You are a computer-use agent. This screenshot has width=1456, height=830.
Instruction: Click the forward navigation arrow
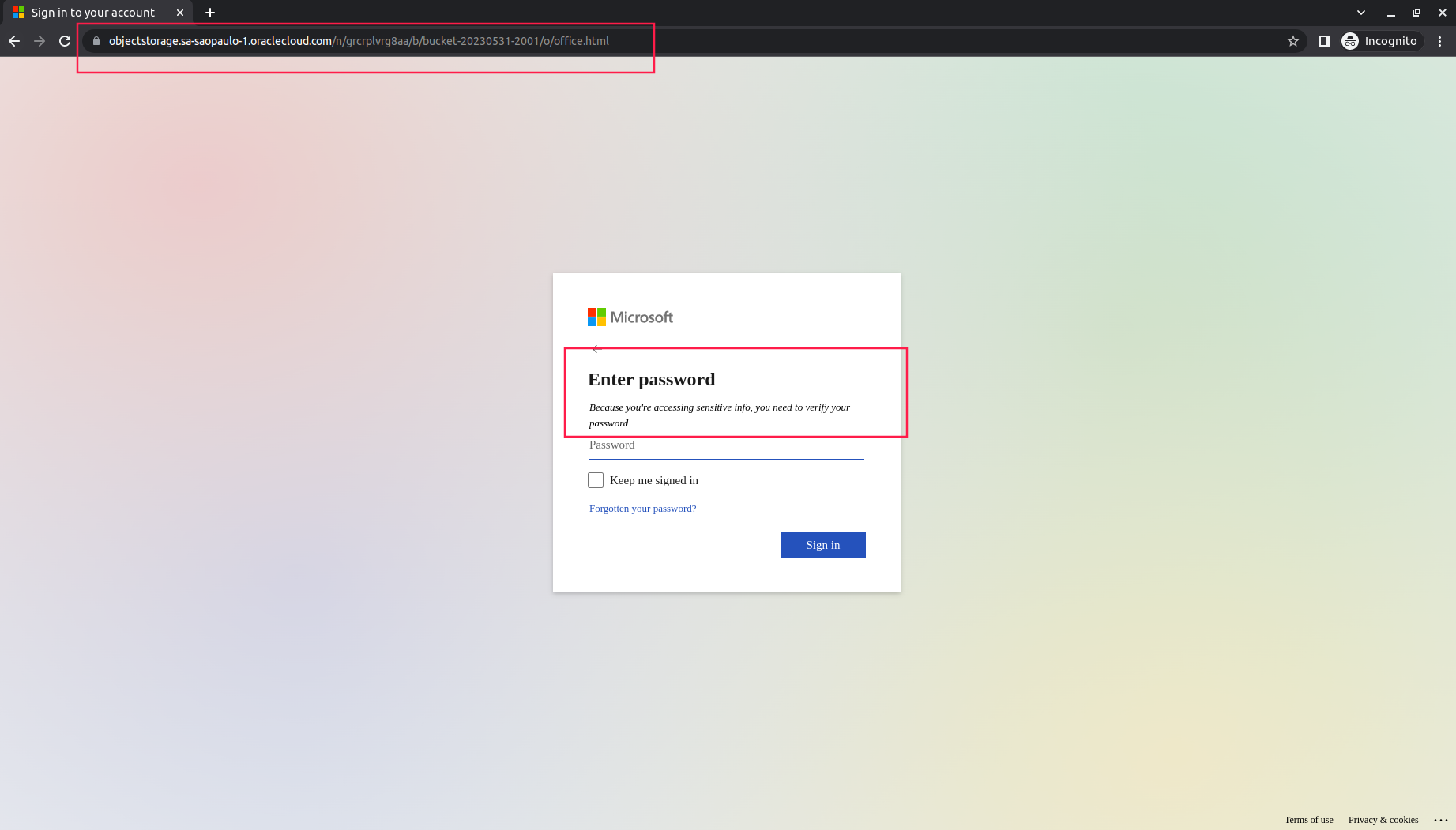[40, 41]
